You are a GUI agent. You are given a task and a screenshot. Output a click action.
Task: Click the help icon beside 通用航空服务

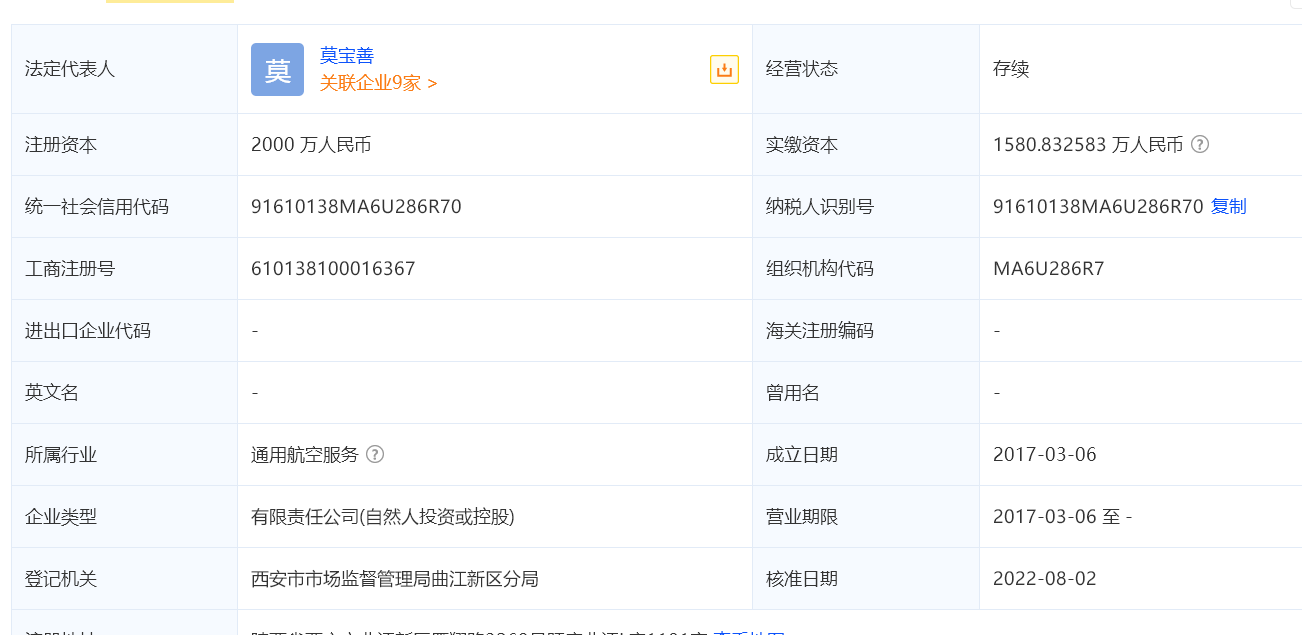point(375,454)
